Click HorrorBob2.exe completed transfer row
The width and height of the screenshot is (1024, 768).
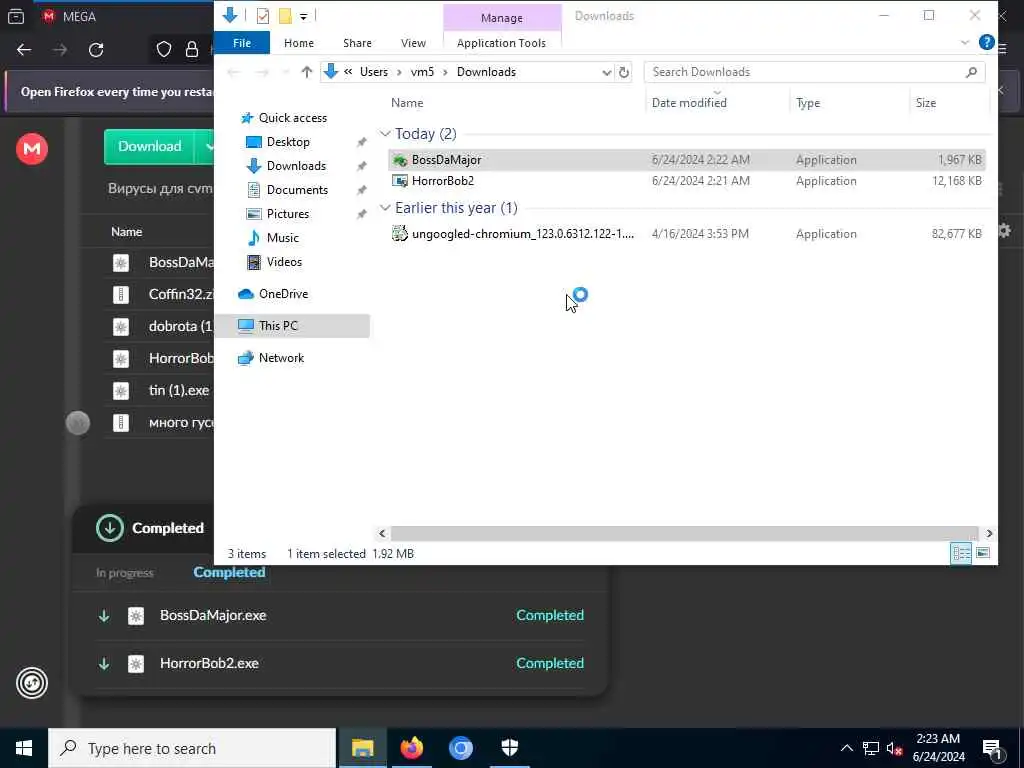[340, 664]
